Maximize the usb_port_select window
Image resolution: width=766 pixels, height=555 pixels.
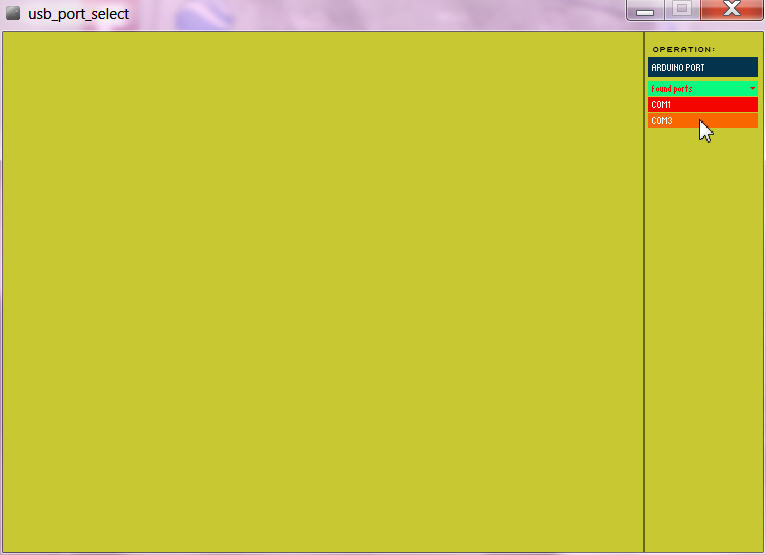point(682,9)
